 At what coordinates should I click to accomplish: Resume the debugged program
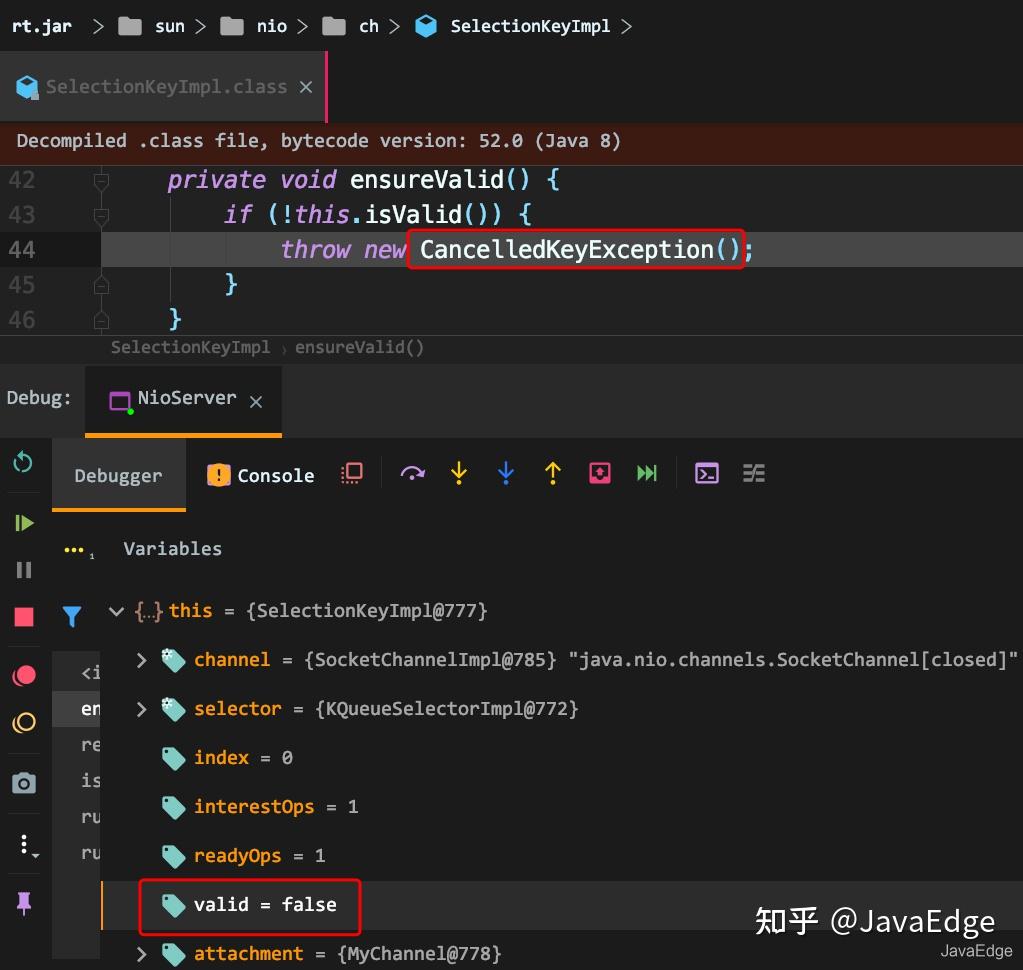[23, 522]
